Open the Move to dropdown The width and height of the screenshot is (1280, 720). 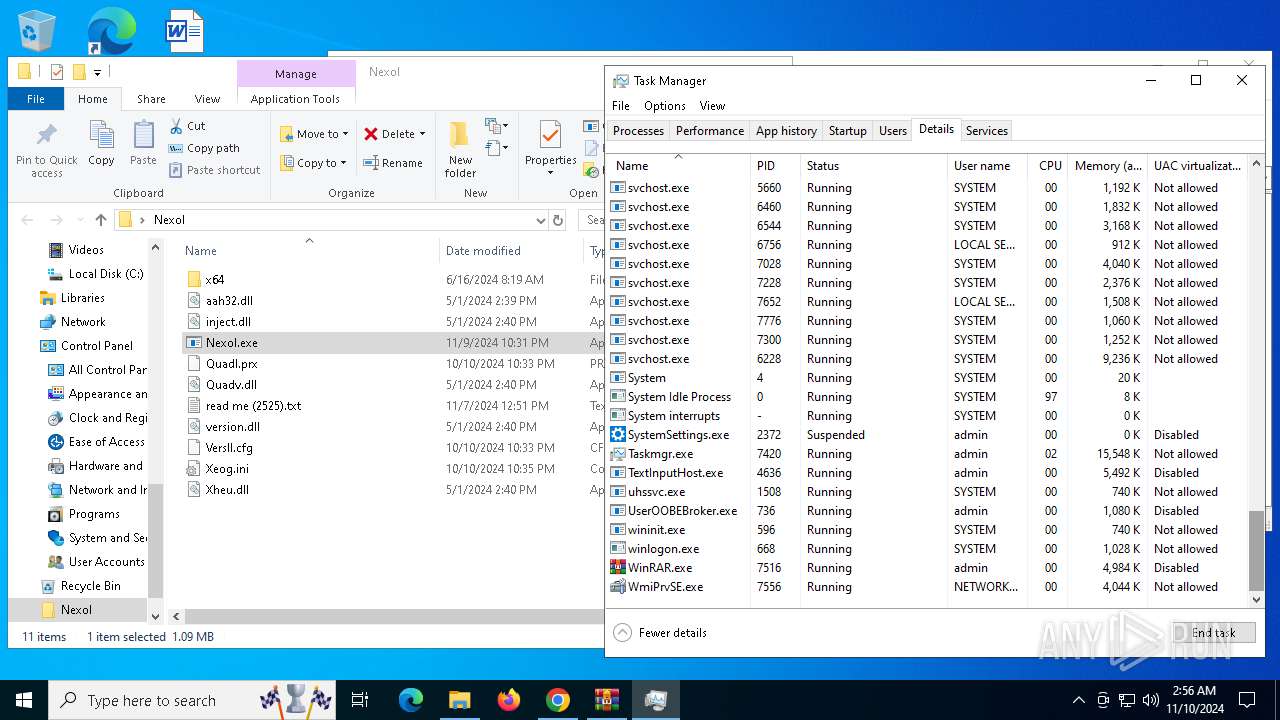(x=314, y=134)
